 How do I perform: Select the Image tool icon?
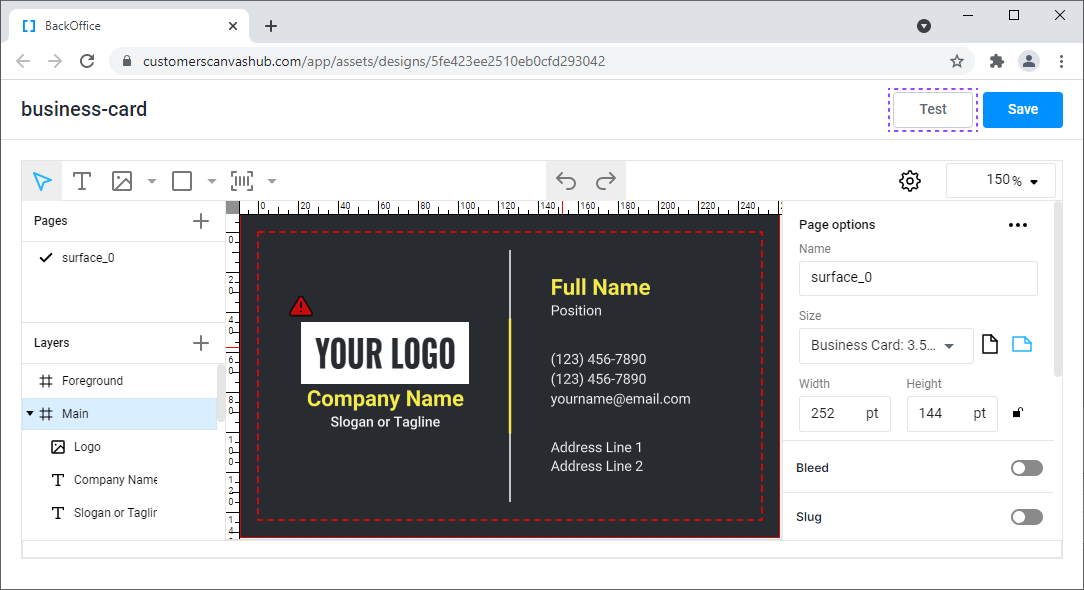pos(122,181)
